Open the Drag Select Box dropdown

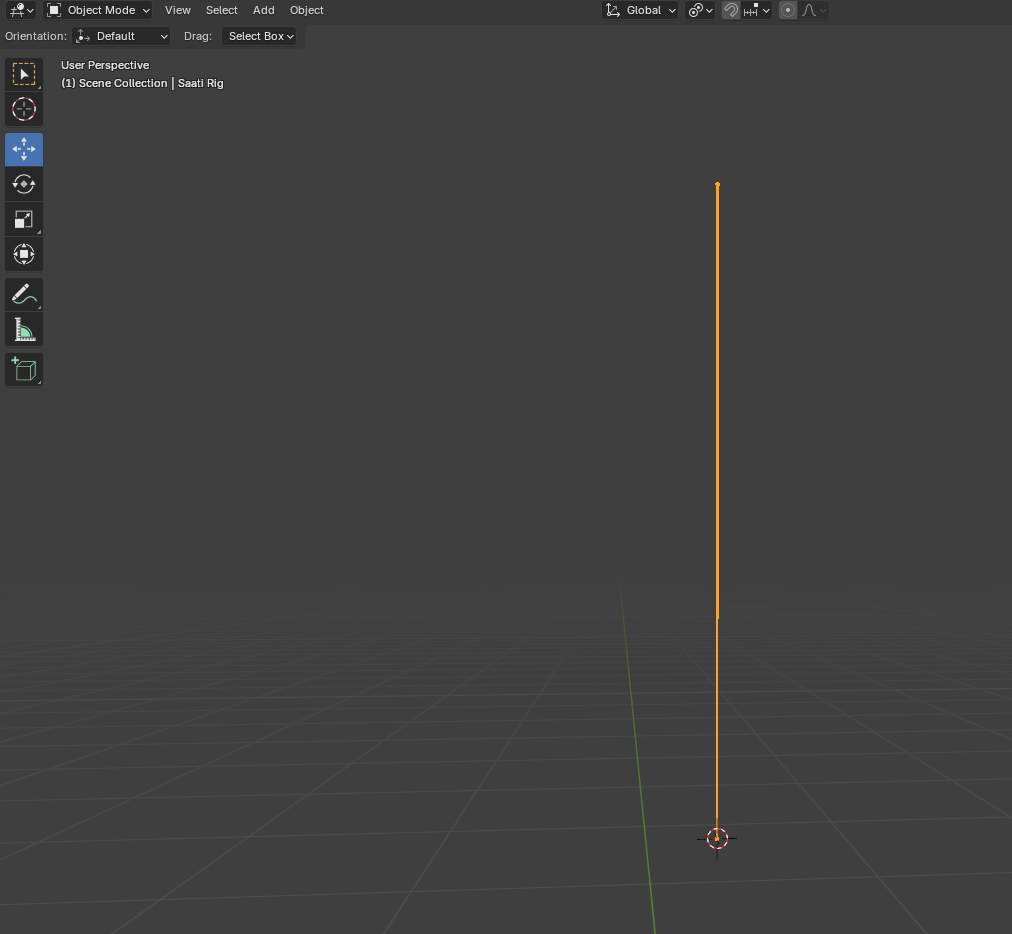tap(259, 36)
